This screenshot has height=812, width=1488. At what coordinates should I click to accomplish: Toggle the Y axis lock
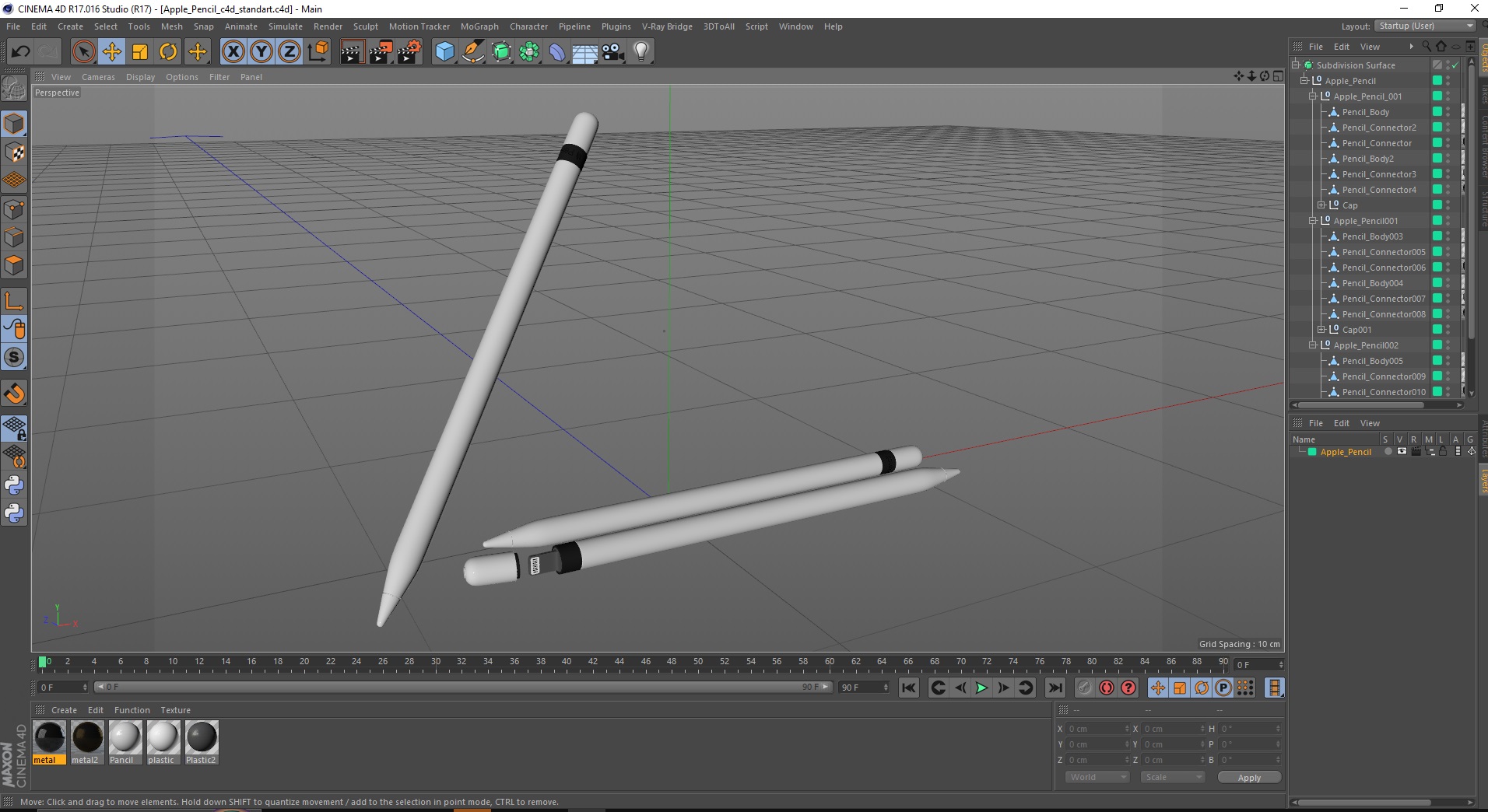point(261,52)
